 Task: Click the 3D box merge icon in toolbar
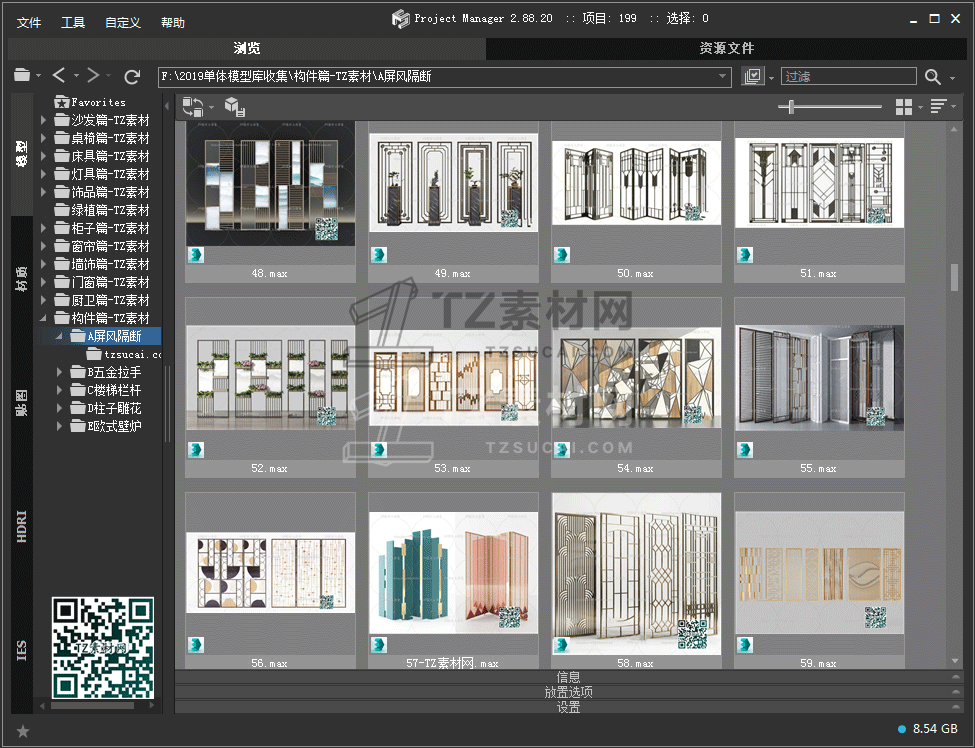[234, 107]
